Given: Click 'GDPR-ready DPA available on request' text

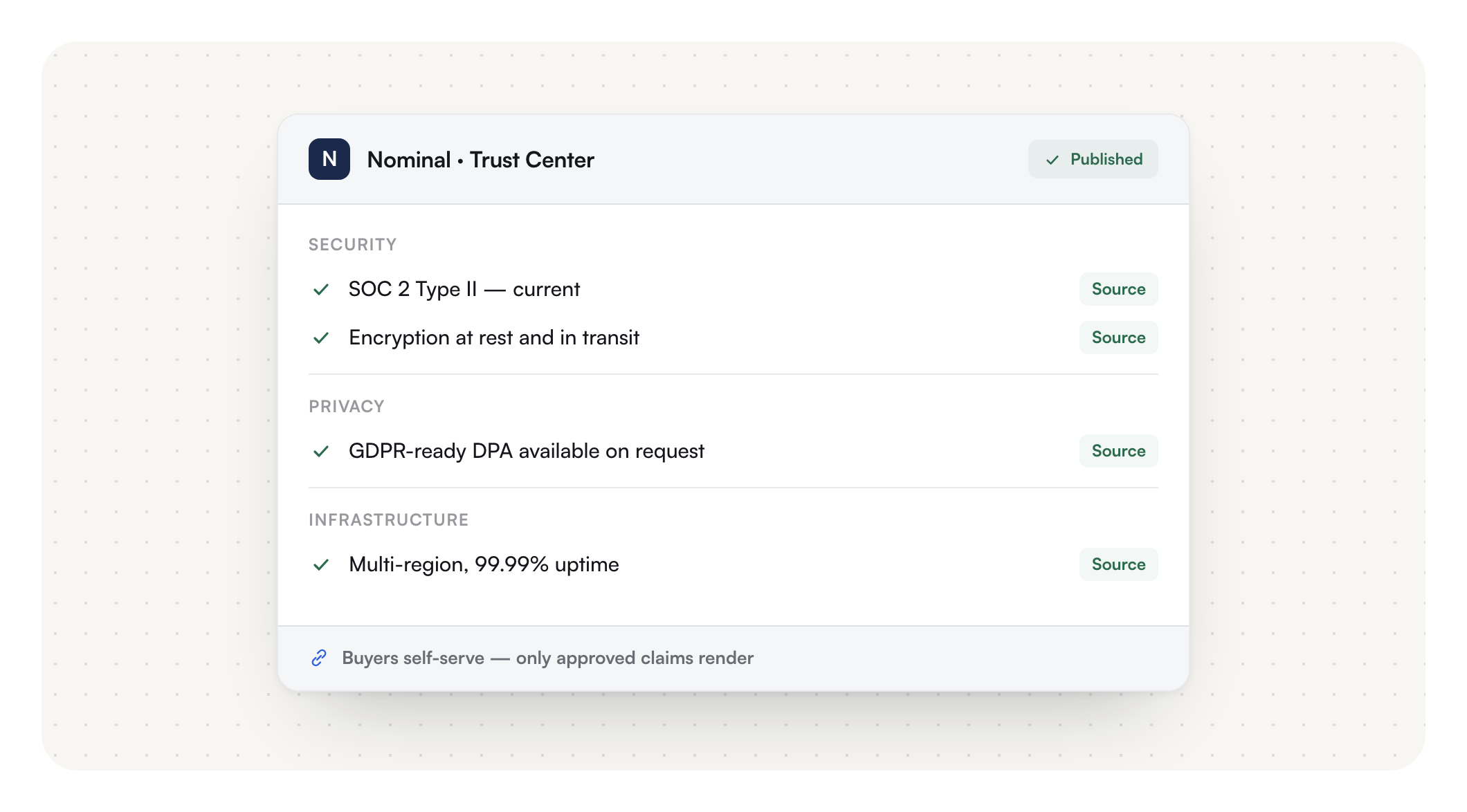Looking at the screenshot, I should (x=527, y=451).
